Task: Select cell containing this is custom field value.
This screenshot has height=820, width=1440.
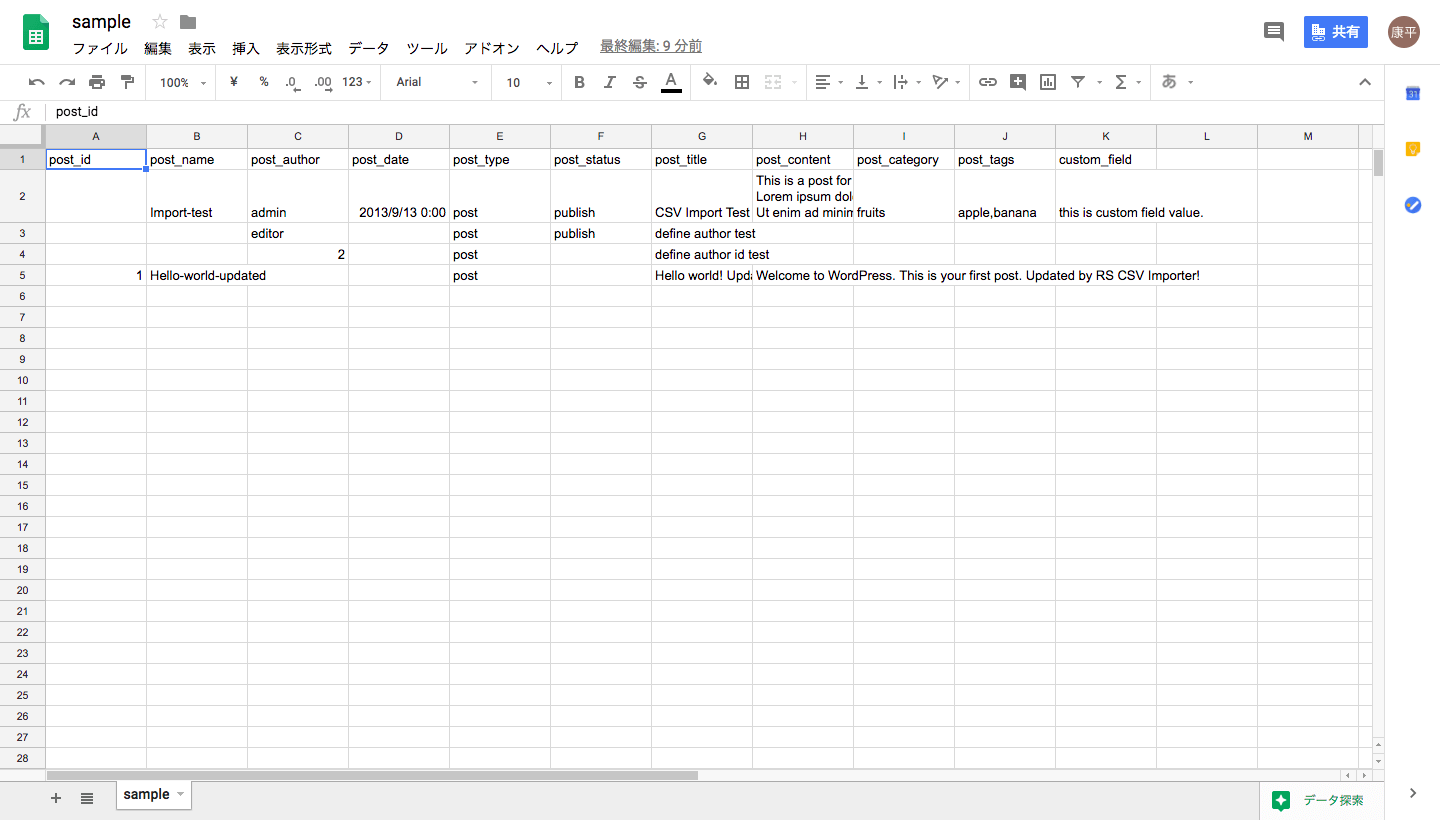Action: [x=1106, y=196]
